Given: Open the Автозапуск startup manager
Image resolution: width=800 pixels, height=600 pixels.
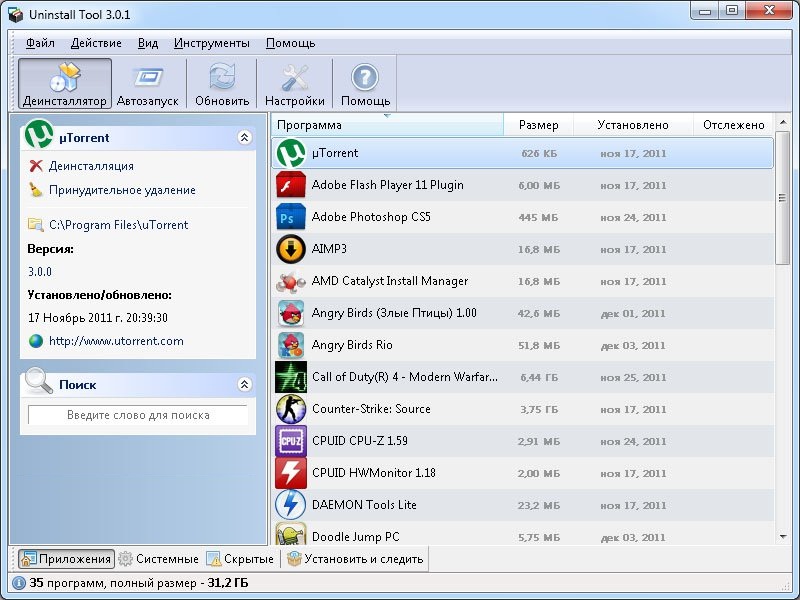Looking at the screenshot, I should click(x=149, y=84).
